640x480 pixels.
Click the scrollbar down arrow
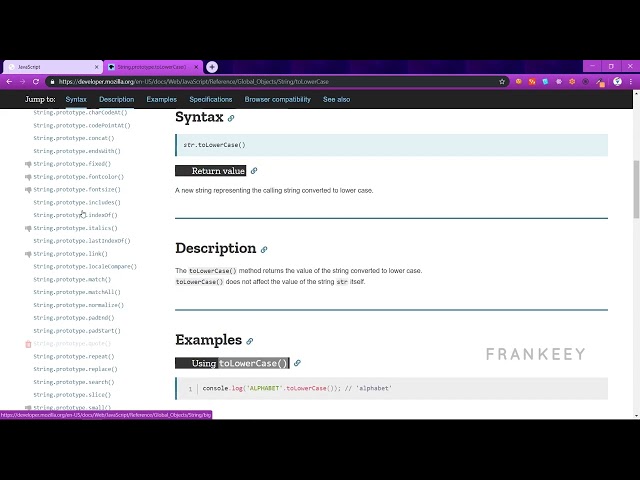click(636, 416)
